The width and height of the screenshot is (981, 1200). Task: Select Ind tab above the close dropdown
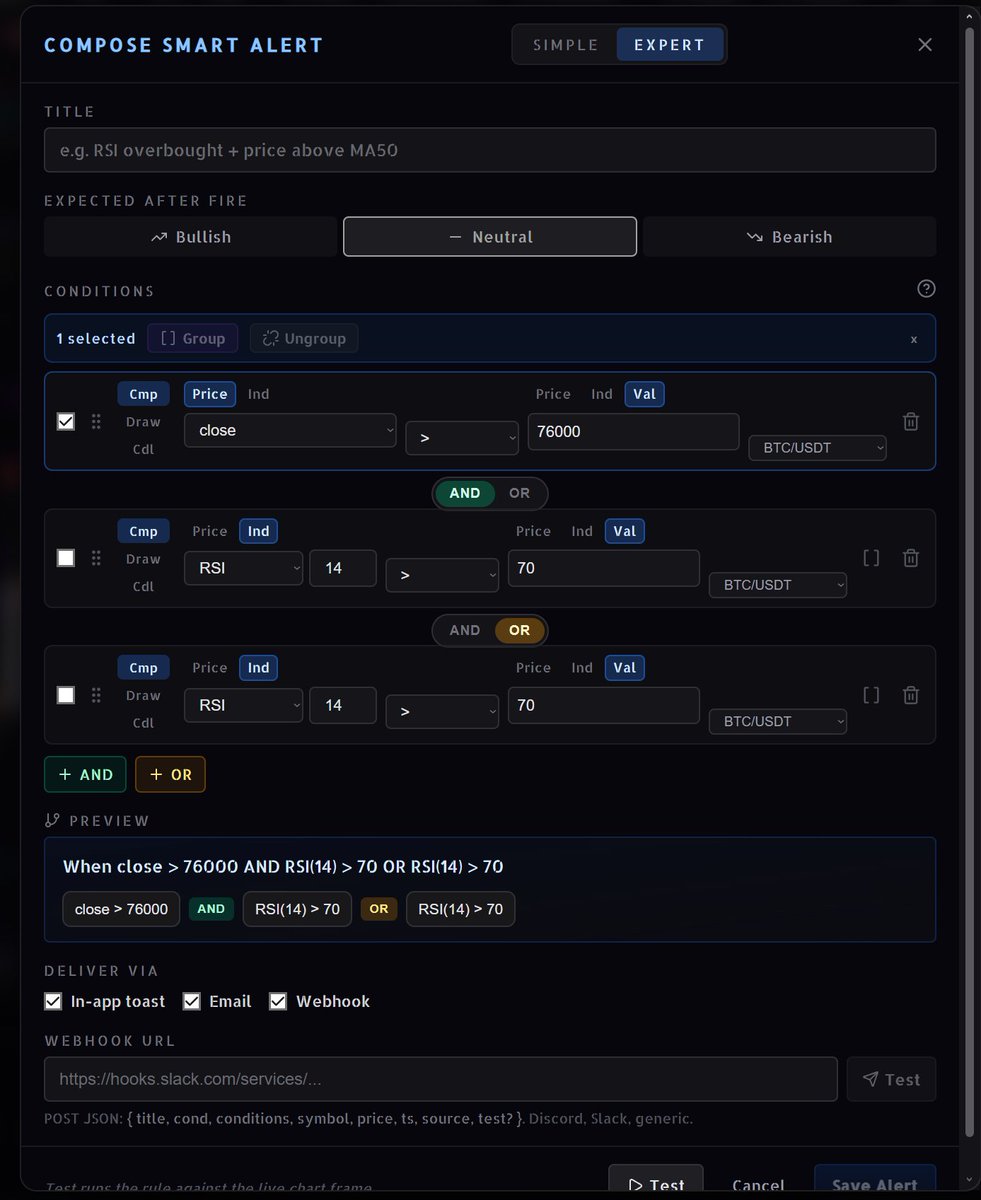[258, 394]
